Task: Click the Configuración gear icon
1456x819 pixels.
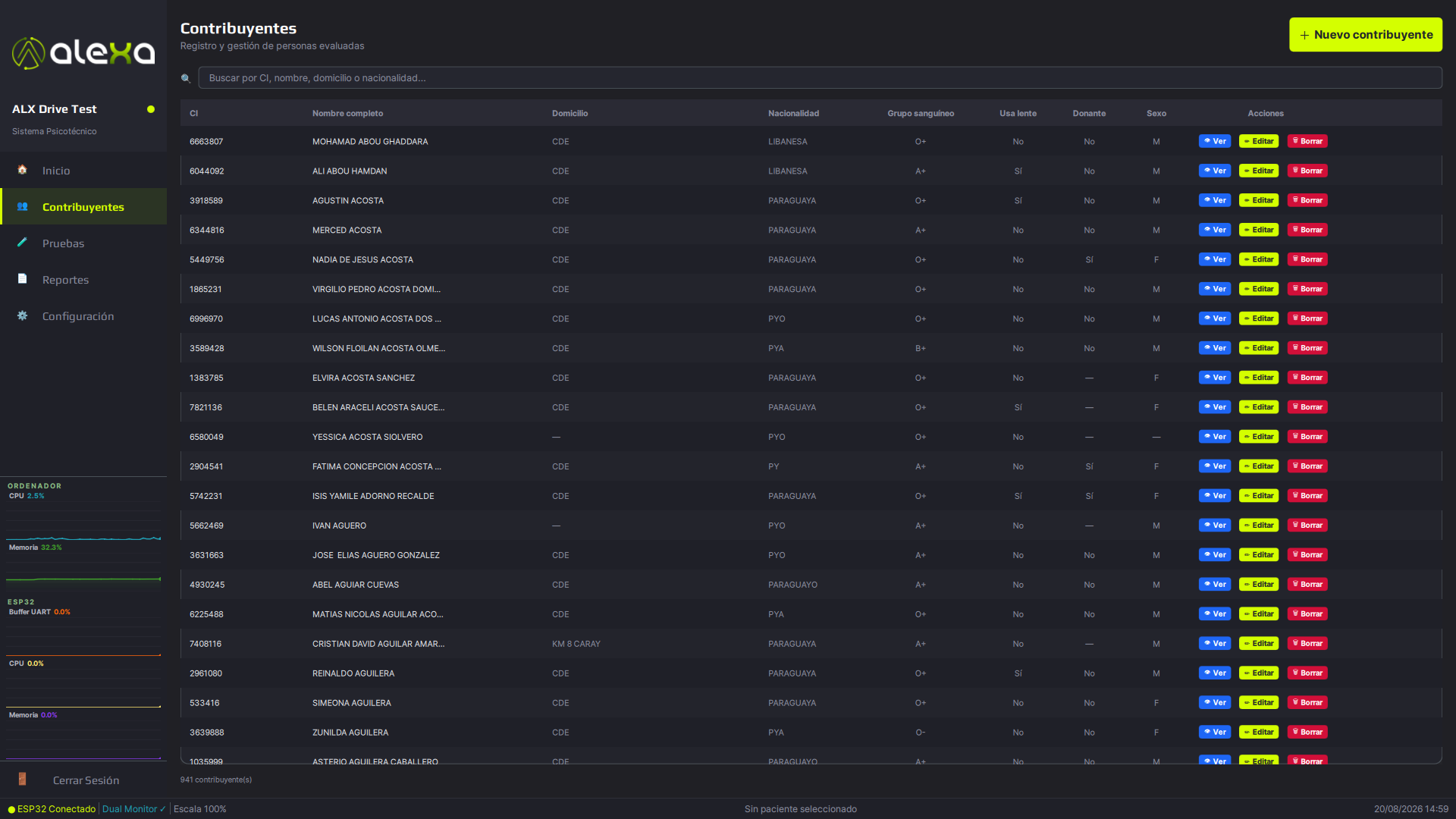Action: pos(23,315)
